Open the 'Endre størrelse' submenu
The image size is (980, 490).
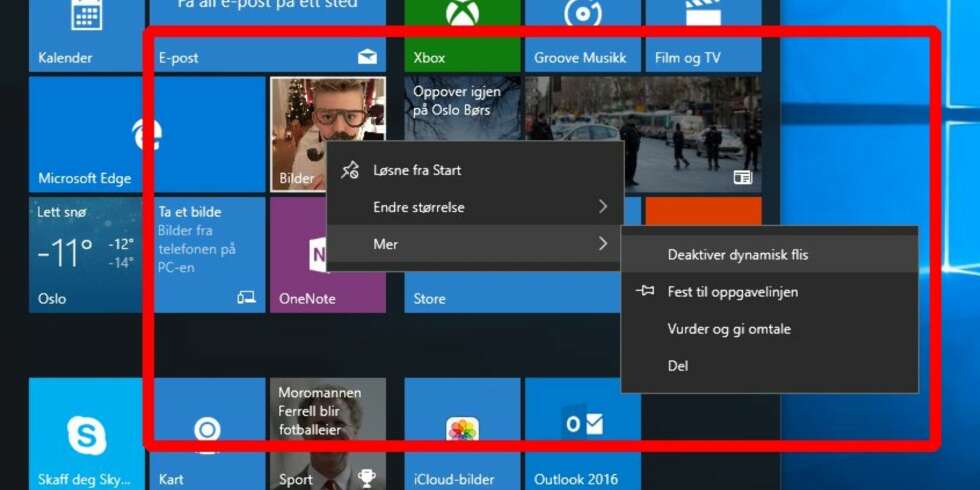(x=475, y=207)
